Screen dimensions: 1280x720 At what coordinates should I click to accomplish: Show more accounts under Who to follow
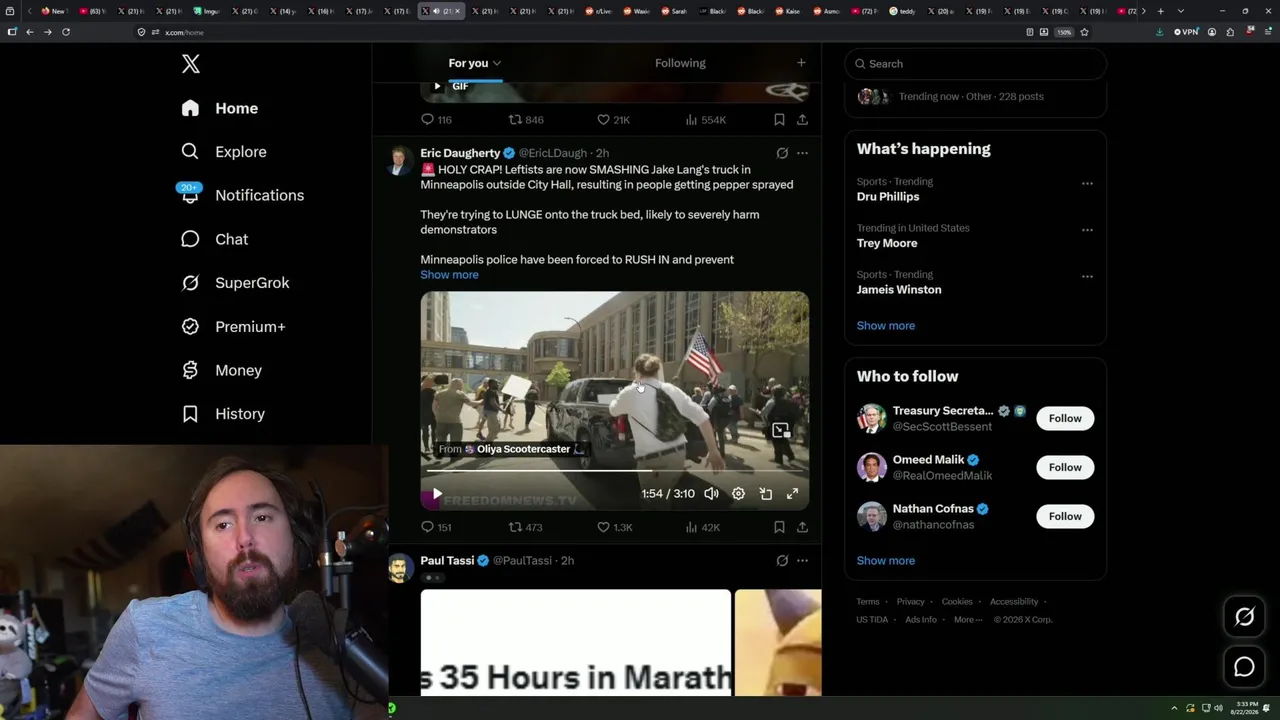(886, 561)
